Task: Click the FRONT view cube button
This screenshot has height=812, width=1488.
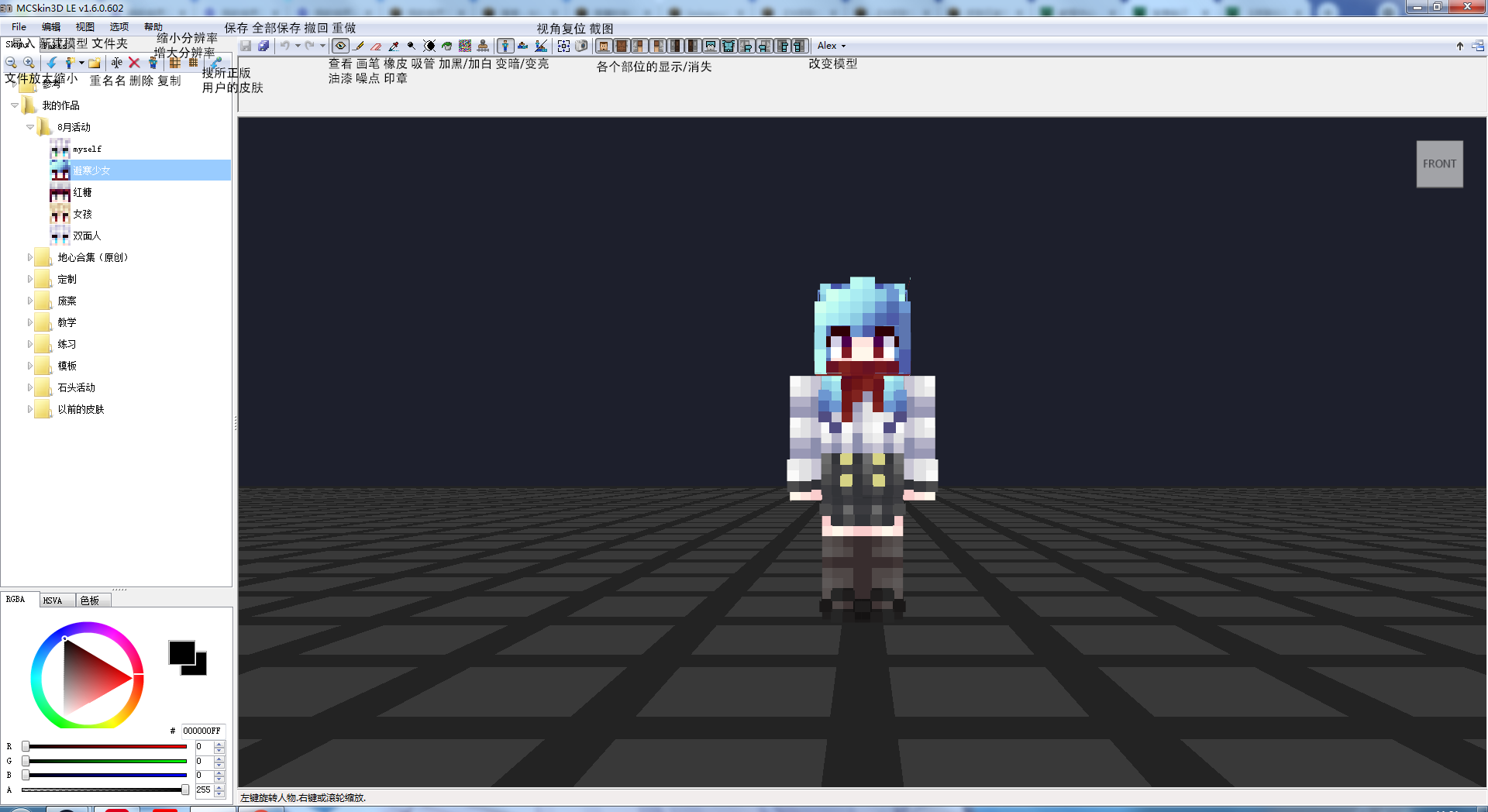Action: [x=1439, y=163]
